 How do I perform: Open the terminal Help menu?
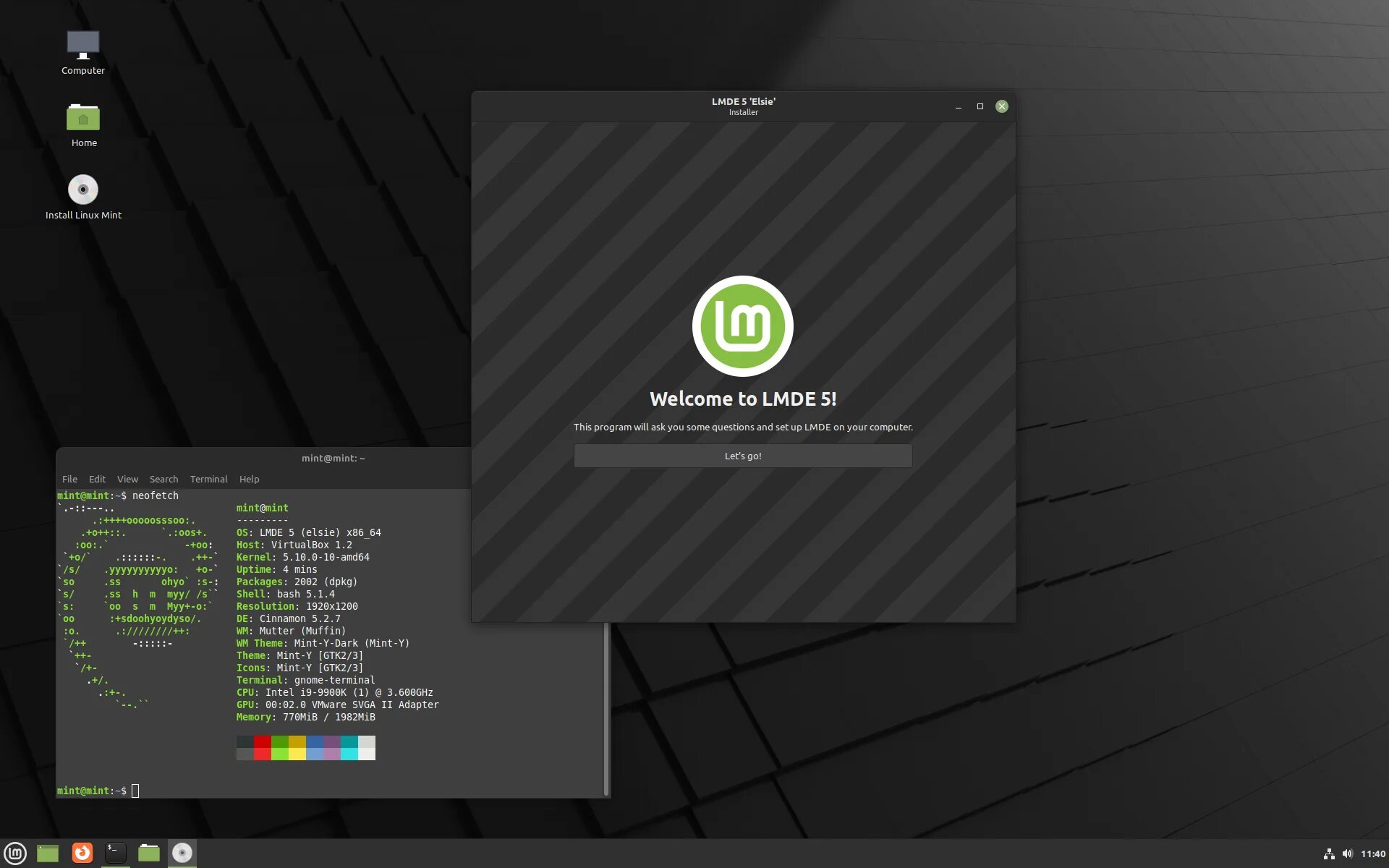click(x=249, y=480)
